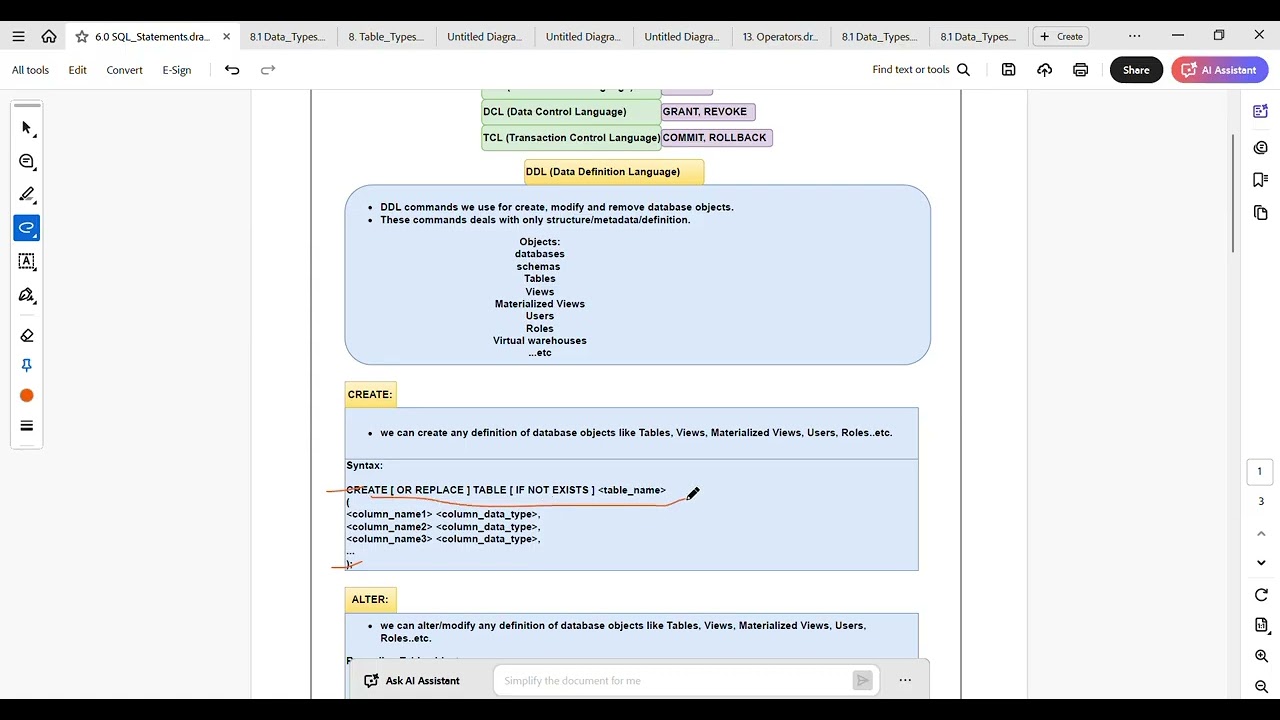Screen dimensions: 1280x720
Task: Send the AI Assistant prompt
Action: click(x=862, y=681)
